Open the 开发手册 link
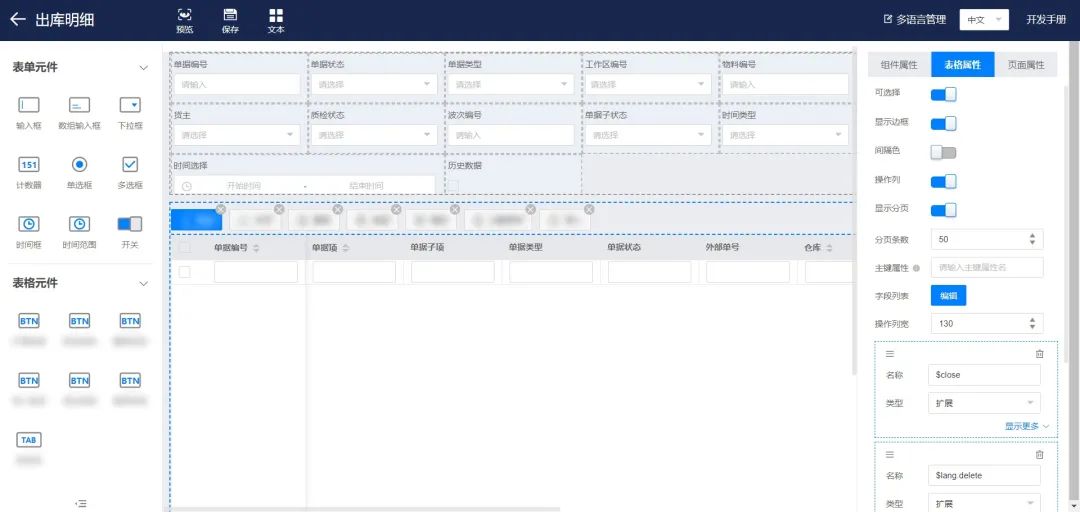The height and width of the screenshot is (512, 1080). [x=1045, y=20]
